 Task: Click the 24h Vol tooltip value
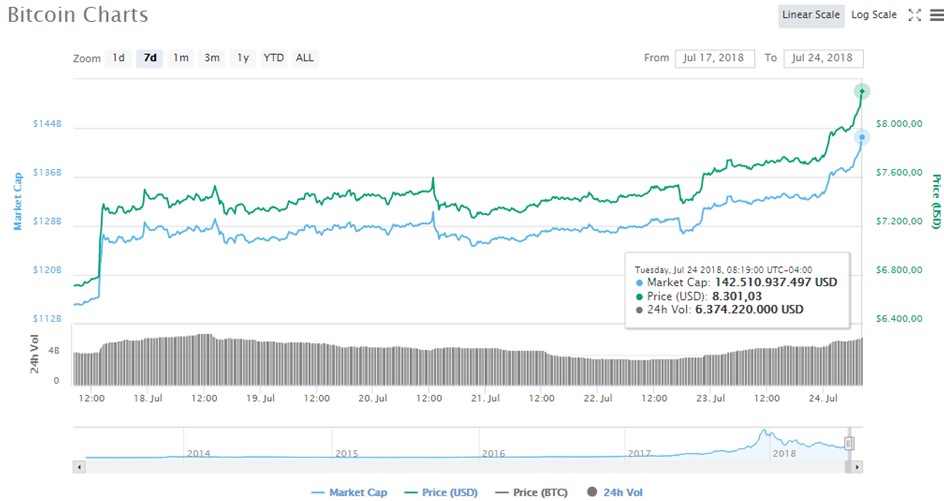click(749, 310)
